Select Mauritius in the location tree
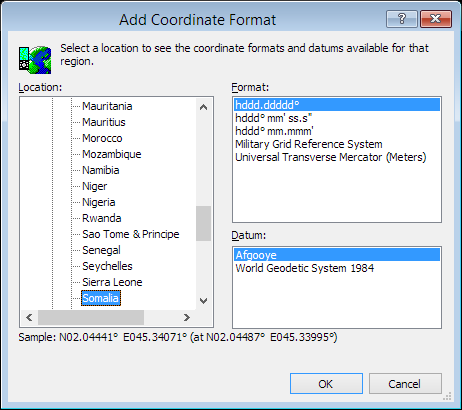The image size is (462, 410). point(104,122)
